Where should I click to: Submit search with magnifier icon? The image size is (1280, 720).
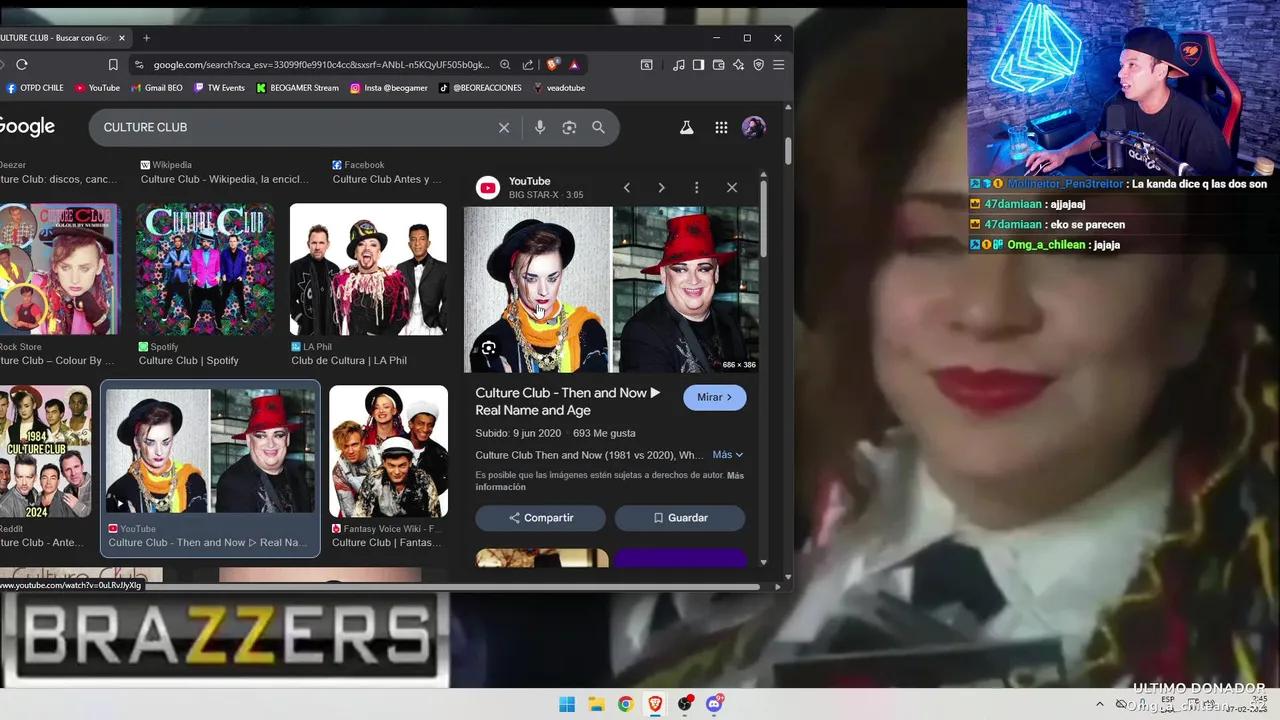coord(598,127)
